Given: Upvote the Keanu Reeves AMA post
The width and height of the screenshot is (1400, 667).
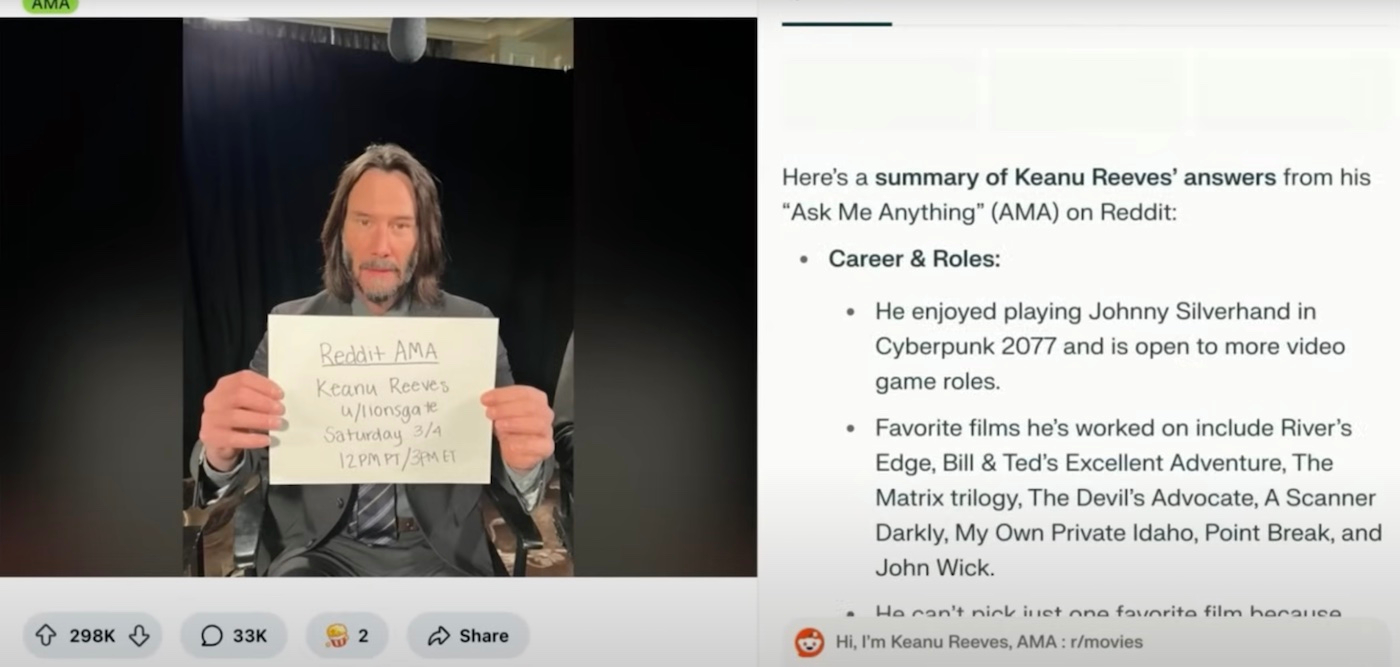Looking at the screenshot, I should [46, 635].
